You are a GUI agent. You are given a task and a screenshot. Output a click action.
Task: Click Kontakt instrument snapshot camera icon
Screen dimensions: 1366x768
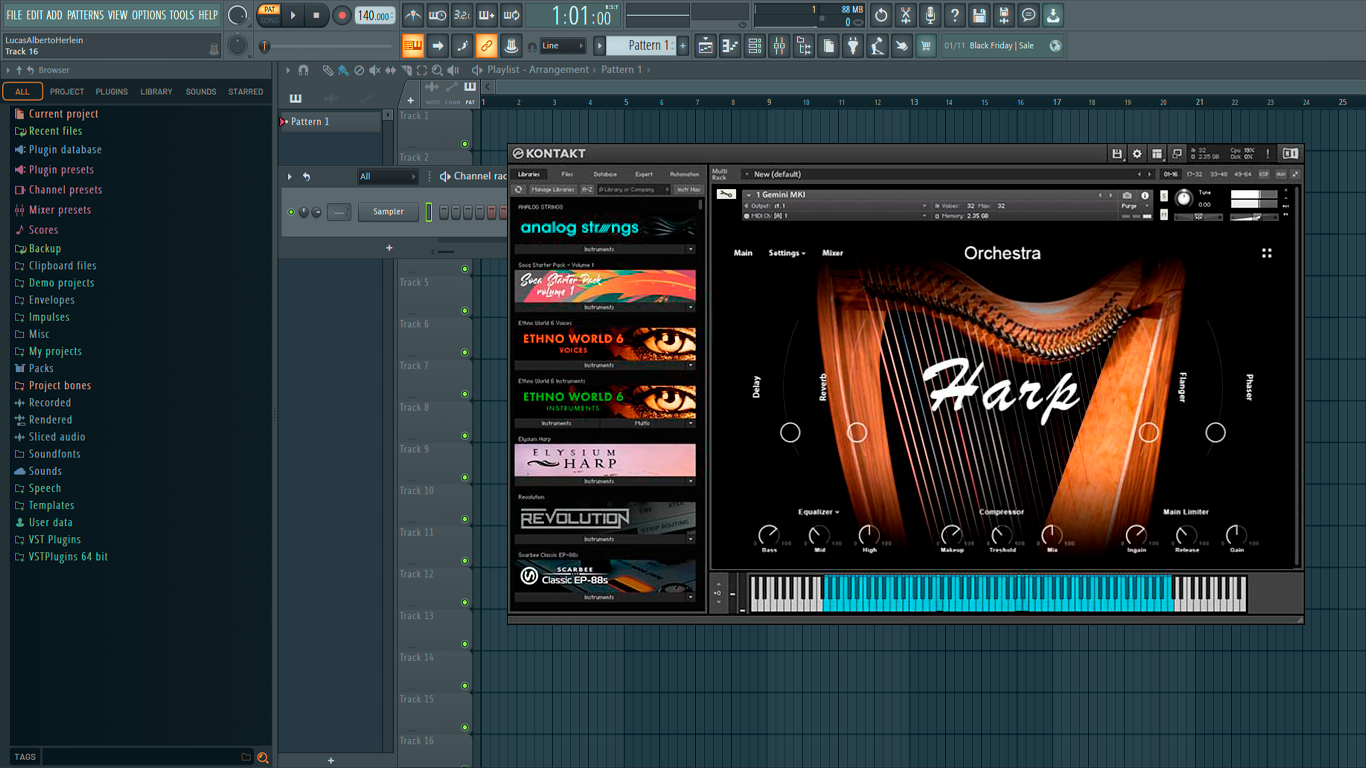pos(1127,196)
